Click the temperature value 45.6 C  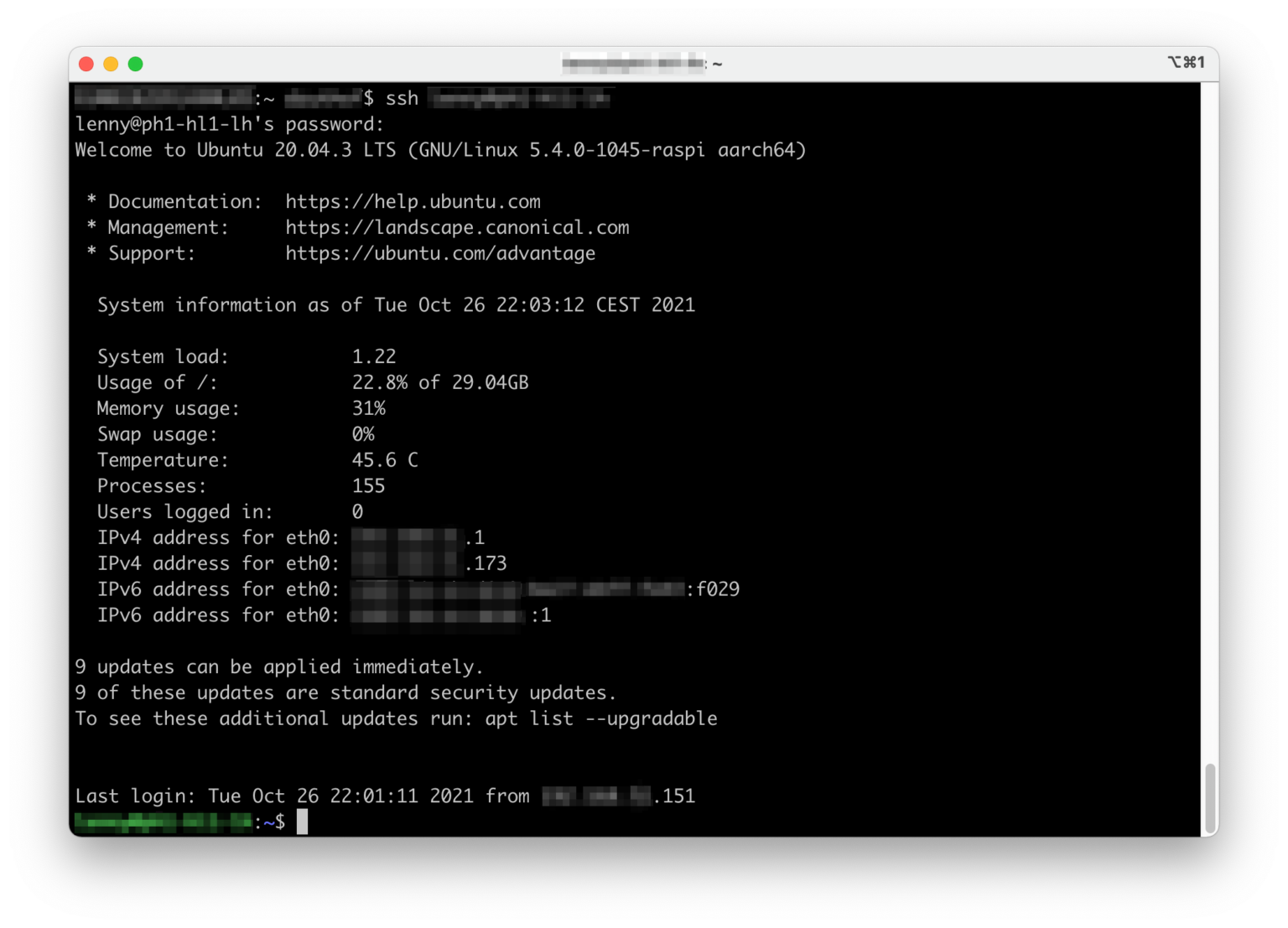click(x=385, y=460)
